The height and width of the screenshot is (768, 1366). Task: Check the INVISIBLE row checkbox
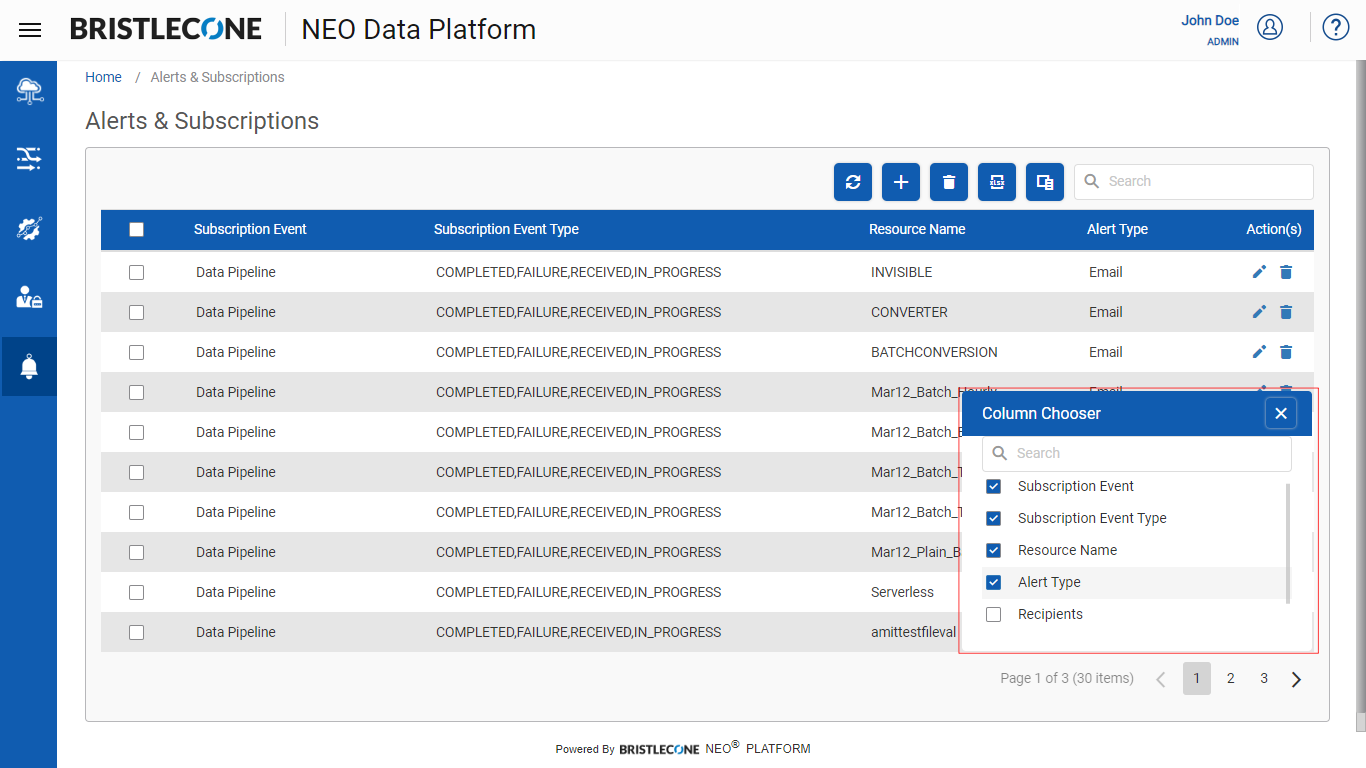(137, 272)
